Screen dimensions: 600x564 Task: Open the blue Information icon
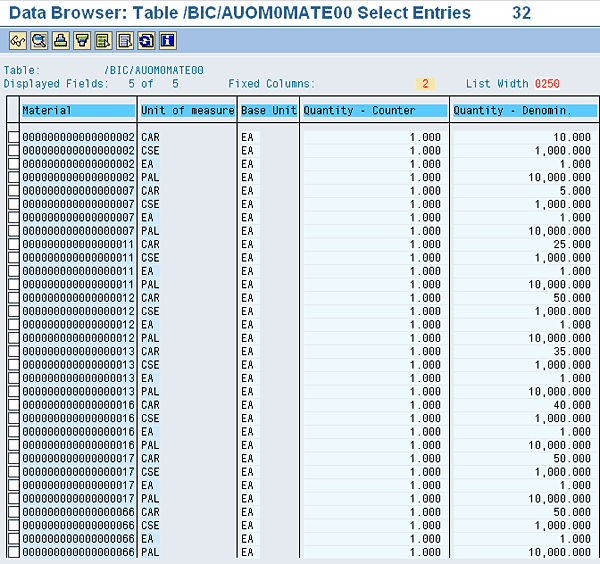[x=167, y=41]
